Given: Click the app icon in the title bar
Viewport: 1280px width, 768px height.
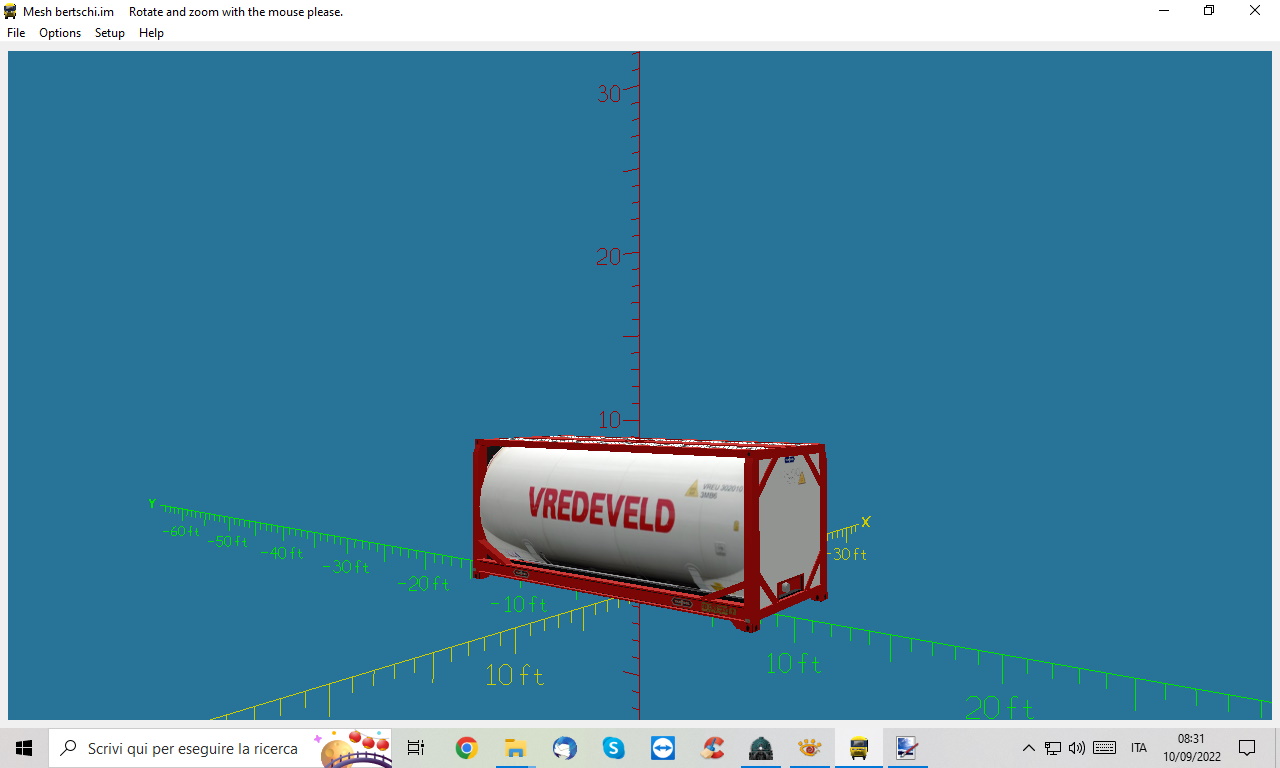Looking at the screenshot, I should pyautogui.click(x=11, y=12).
